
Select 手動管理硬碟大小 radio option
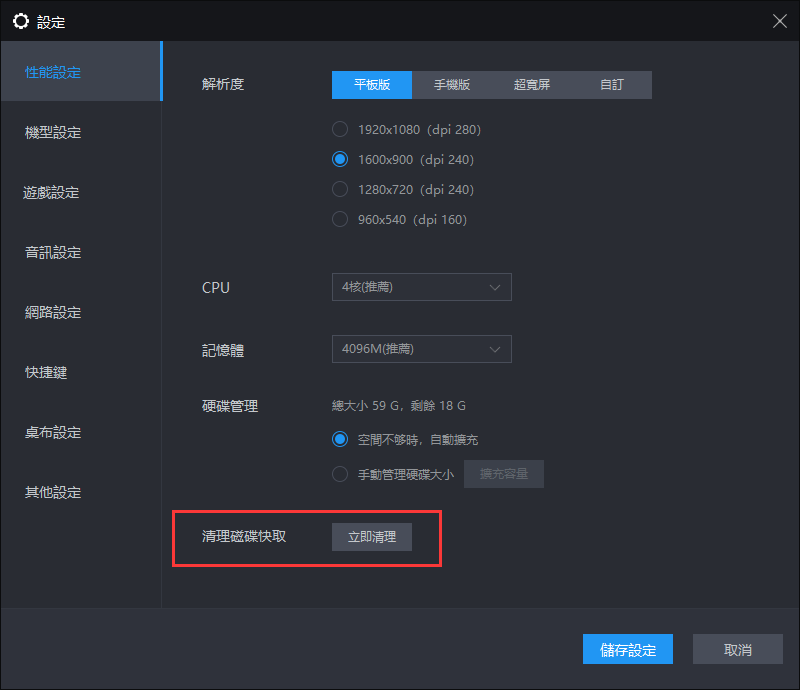pyautogui.click(x=340, y=474)
